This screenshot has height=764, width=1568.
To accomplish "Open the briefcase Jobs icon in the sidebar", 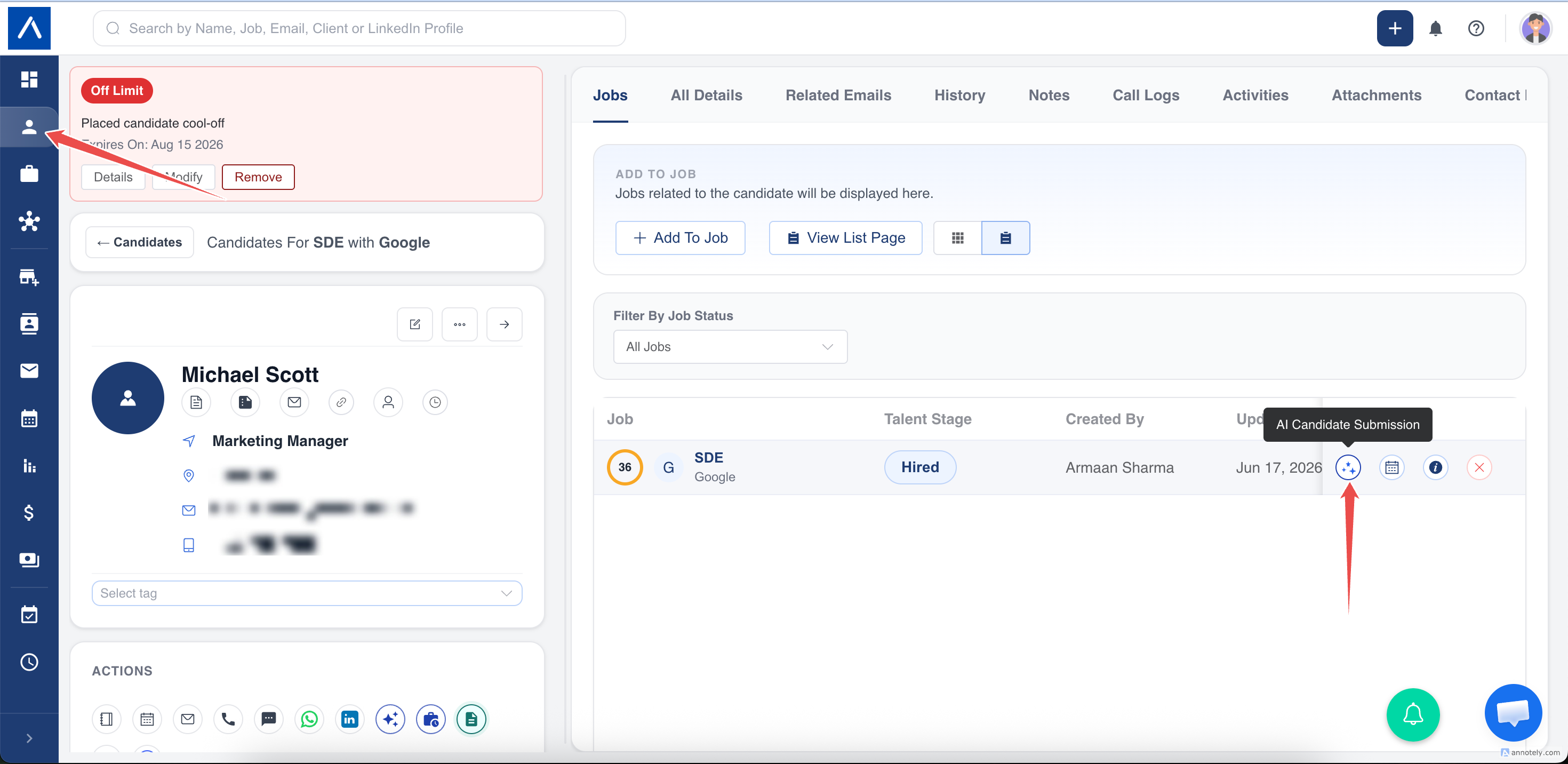I will [x=29, y=174].
